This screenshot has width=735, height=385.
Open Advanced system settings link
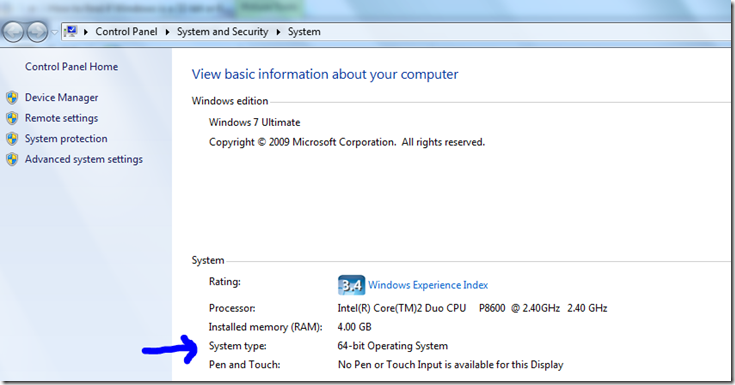84,159
